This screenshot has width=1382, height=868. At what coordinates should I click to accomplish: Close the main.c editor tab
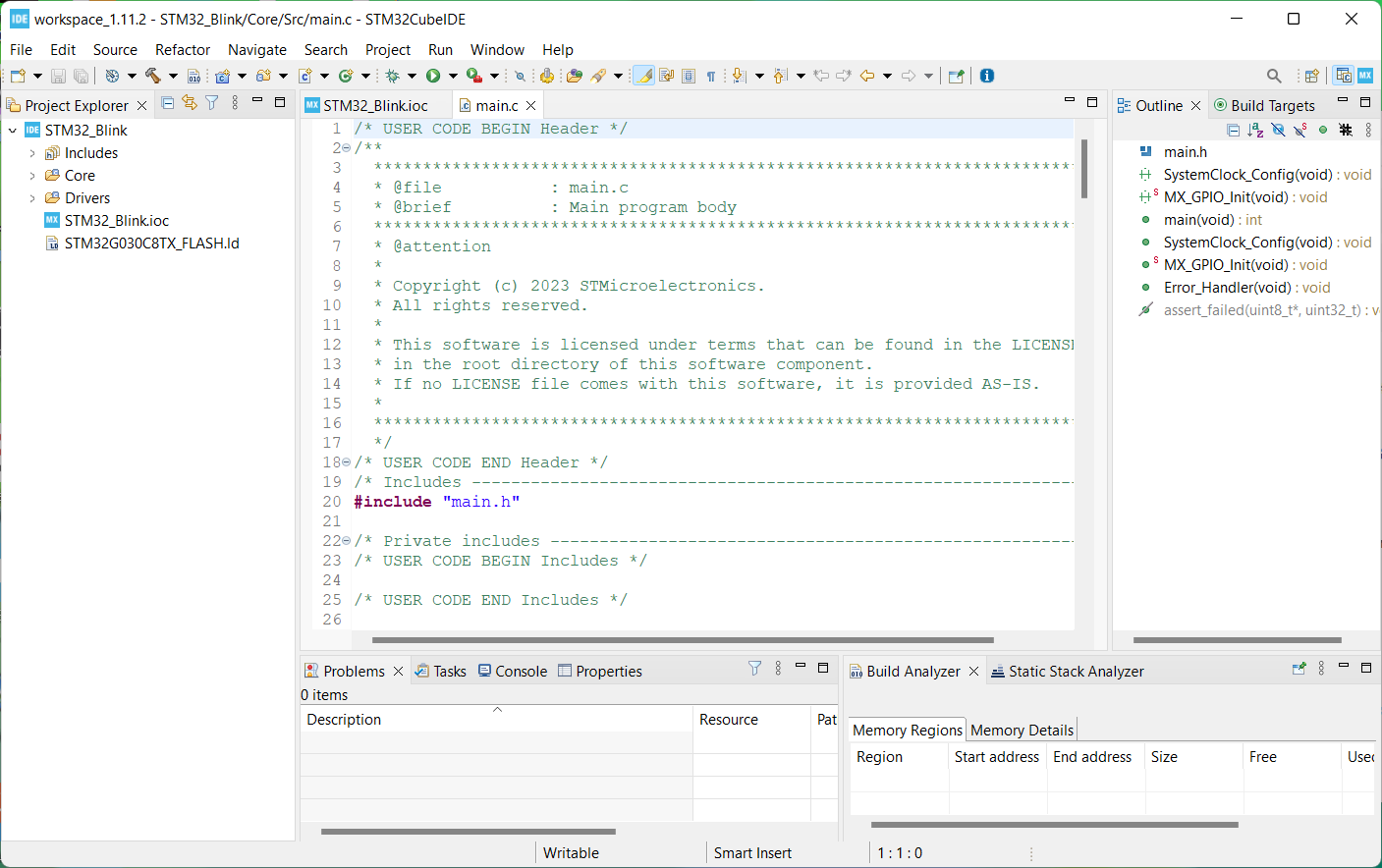click(531, 106)
